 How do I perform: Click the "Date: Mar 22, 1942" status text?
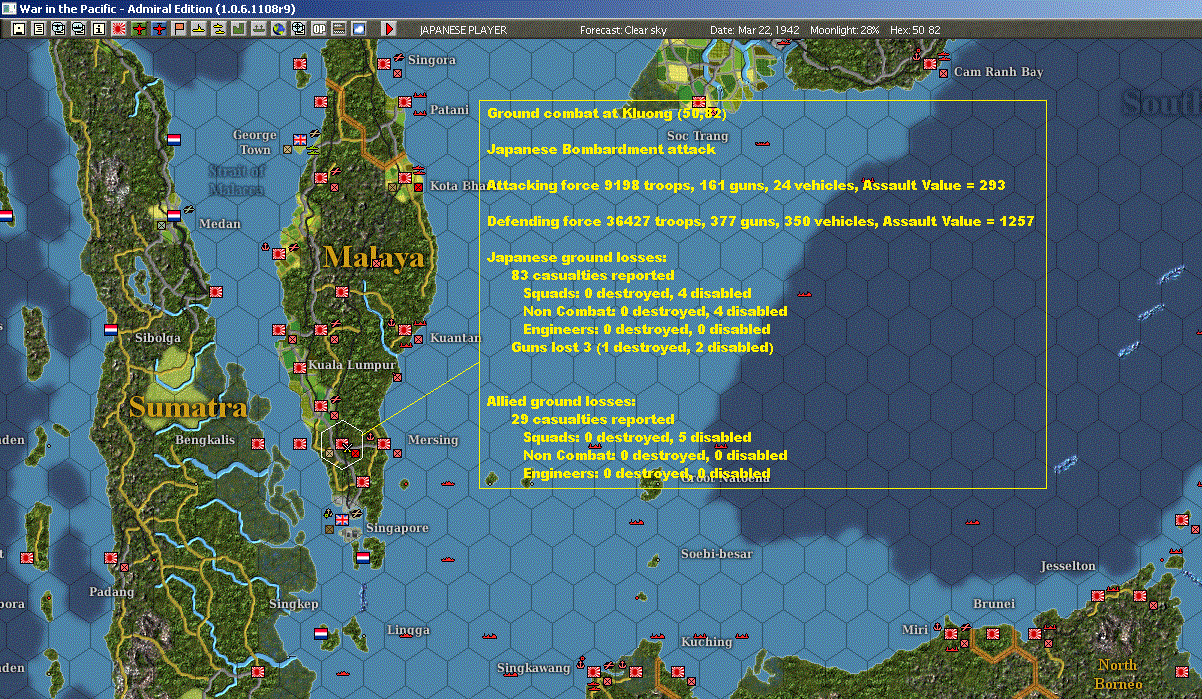coord(755,30)
